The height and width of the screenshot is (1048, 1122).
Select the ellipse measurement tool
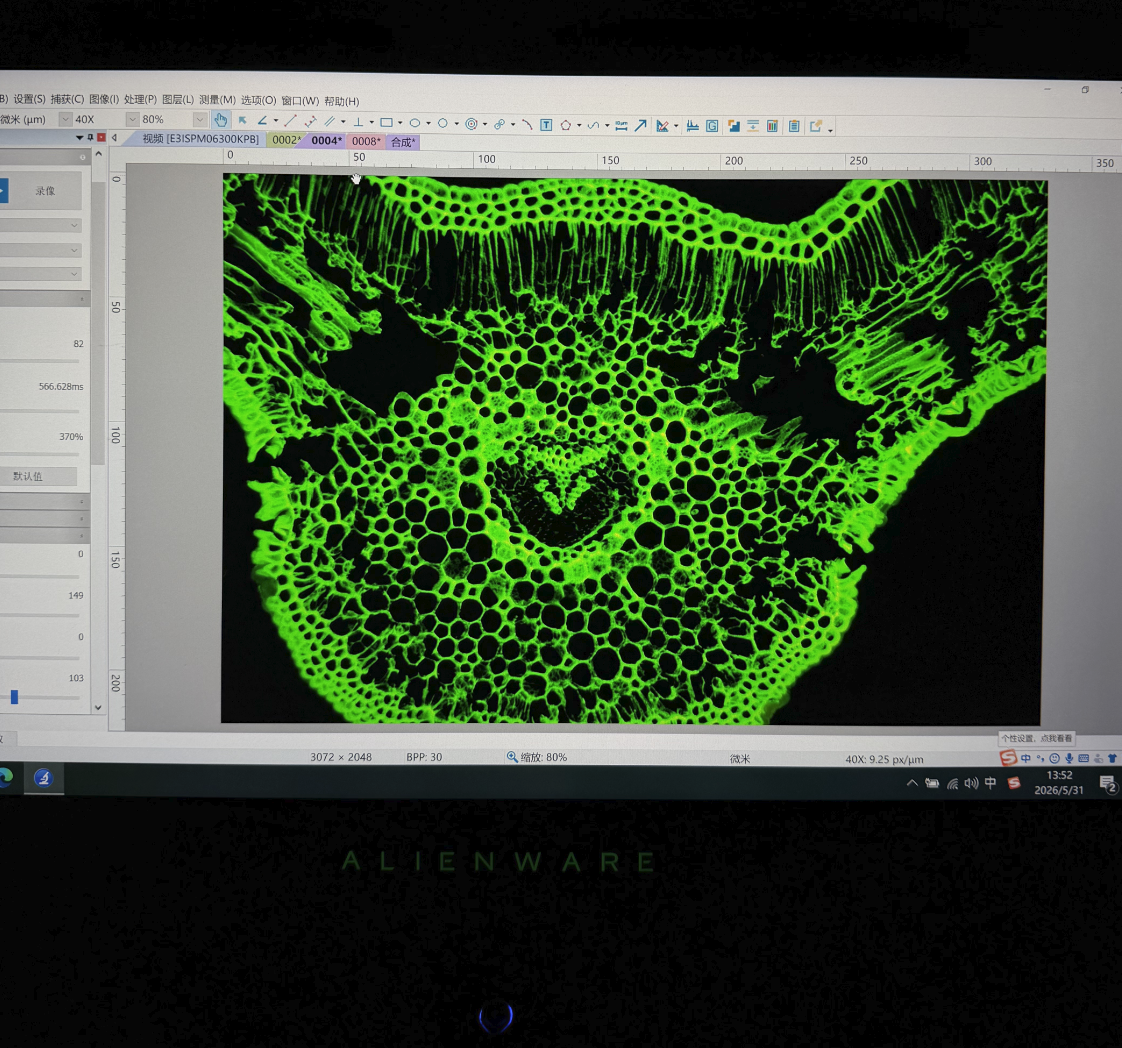[x=414, y=123]
